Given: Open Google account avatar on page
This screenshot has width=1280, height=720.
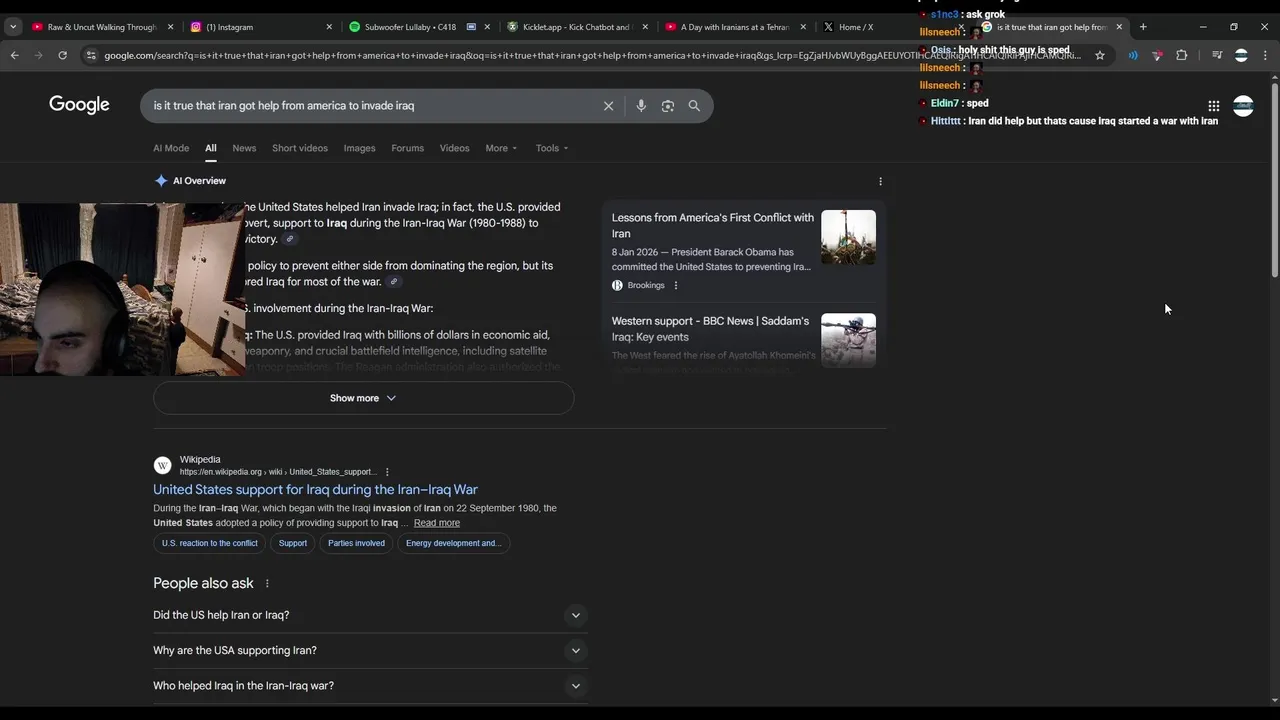Looking at the screenshot, I should [1243, 106].
